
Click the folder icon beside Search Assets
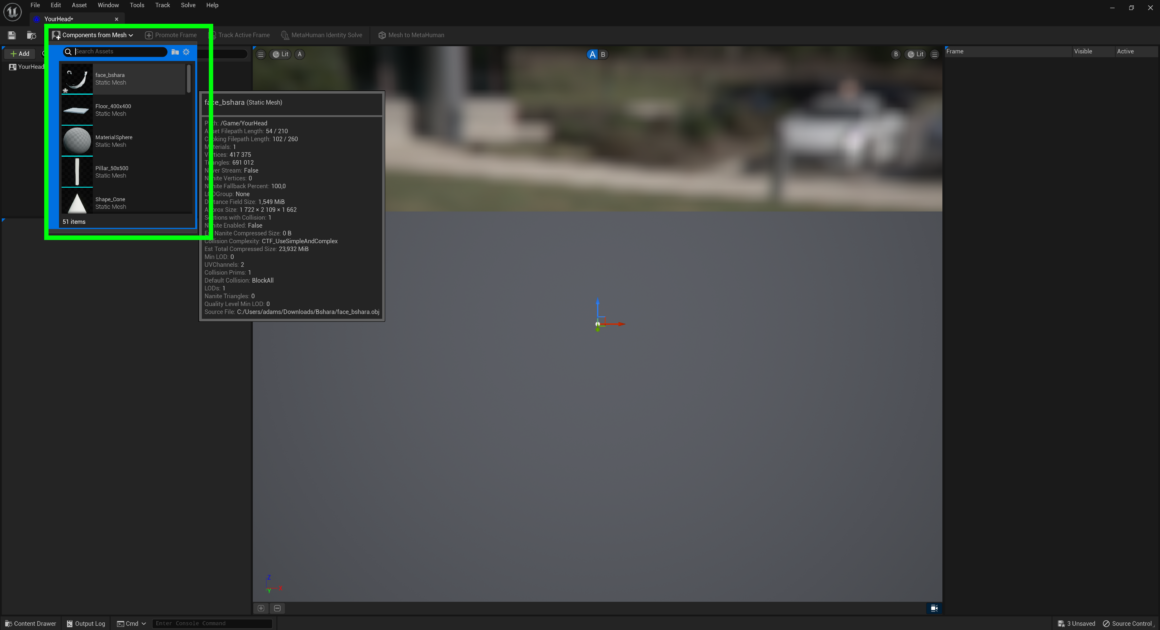[x=175, y=52]
